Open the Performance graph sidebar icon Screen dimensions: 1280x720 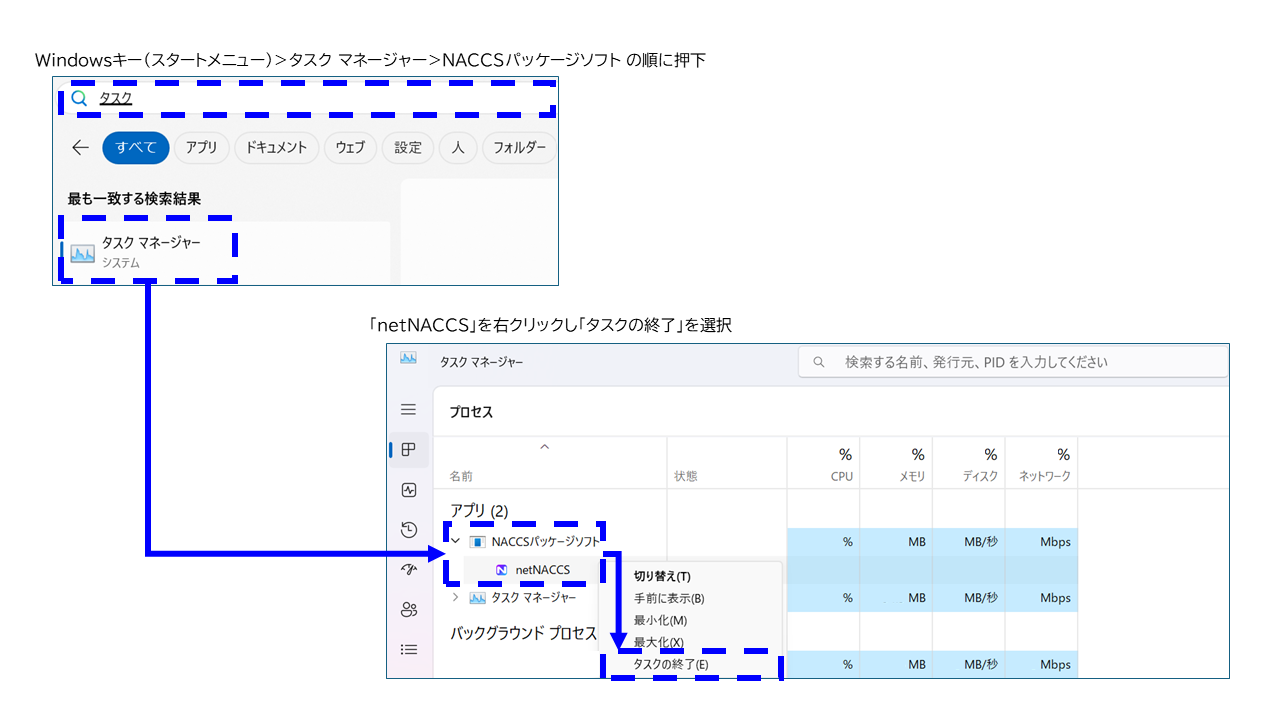coord(408,490)
